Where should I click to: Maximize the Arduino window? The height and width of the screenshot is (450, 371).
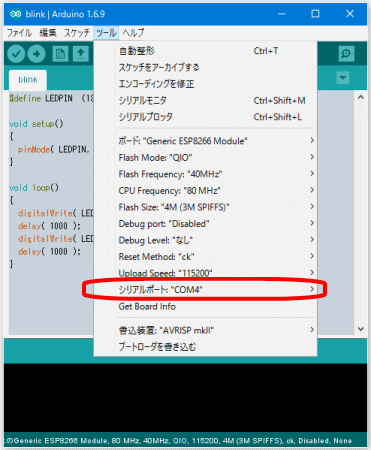point(315,14)
